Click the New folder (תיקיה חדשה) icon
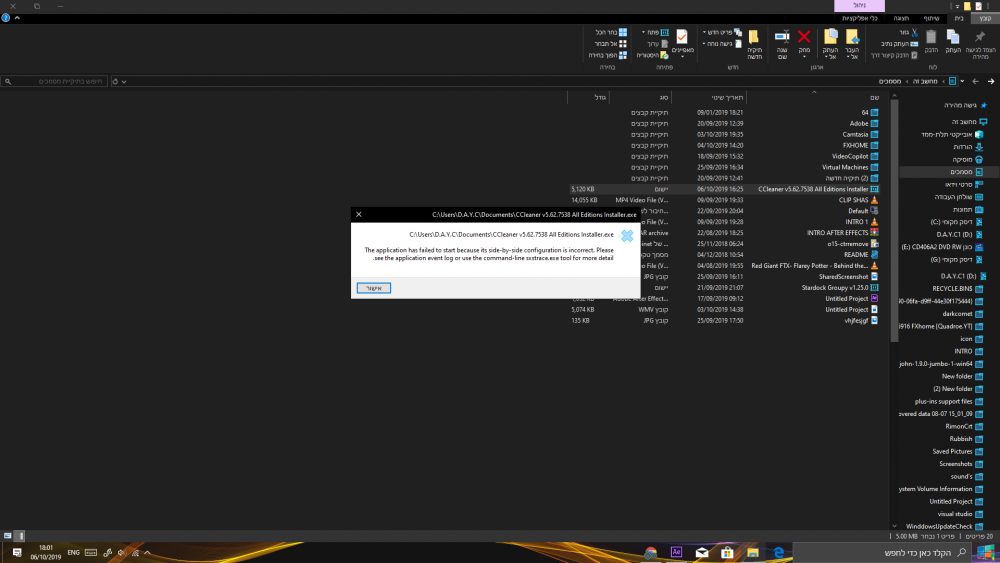Viewport: 1000px width, 563px height. pos(754,37)
